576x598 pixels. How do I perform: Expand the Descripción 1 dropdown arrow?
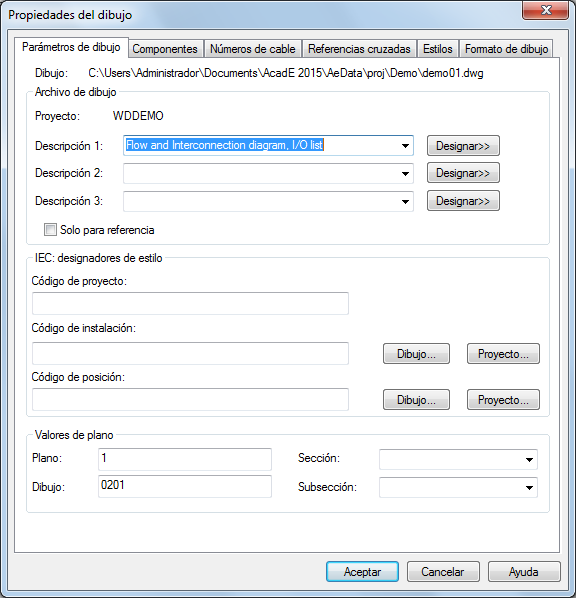(405, 146)
